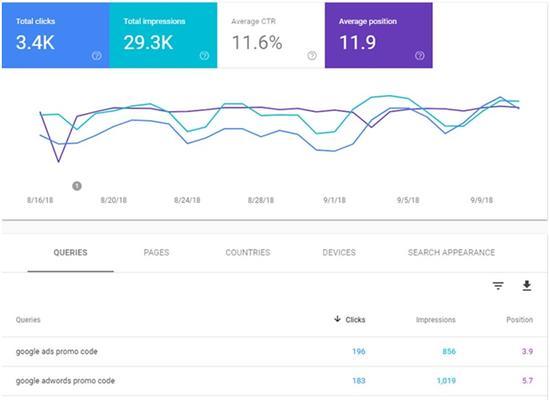Click the help icon on Total clicks card
550x400 pixels.
pos(96,55)
